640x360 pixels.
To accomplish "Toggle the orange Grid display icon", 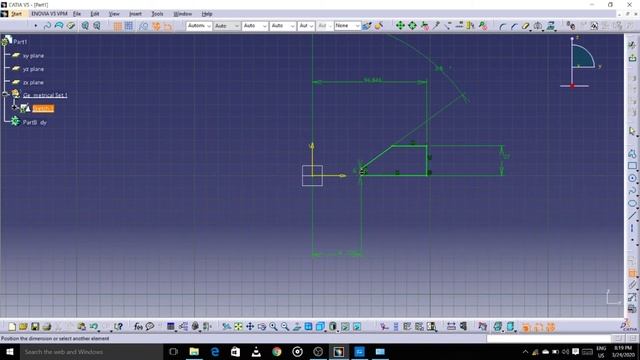I will point(118,26).
